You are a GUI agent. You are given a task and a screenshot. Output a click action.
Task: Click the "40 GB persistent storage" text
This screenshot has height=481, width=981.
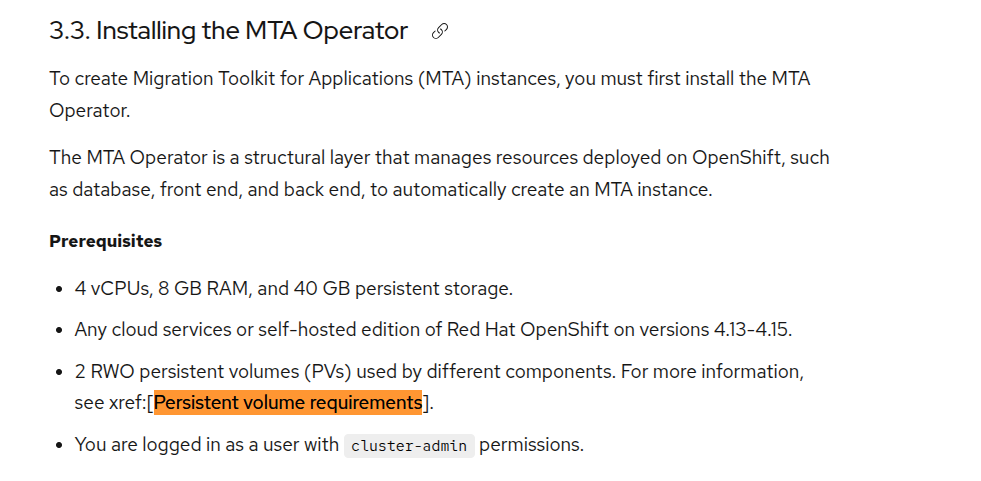(x=403, y=289)
